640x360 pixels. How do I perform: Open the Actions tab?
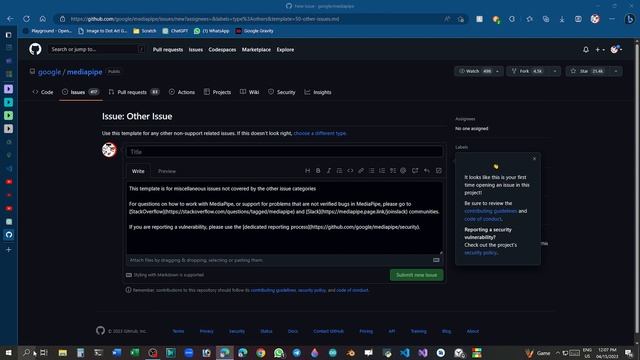182,92
